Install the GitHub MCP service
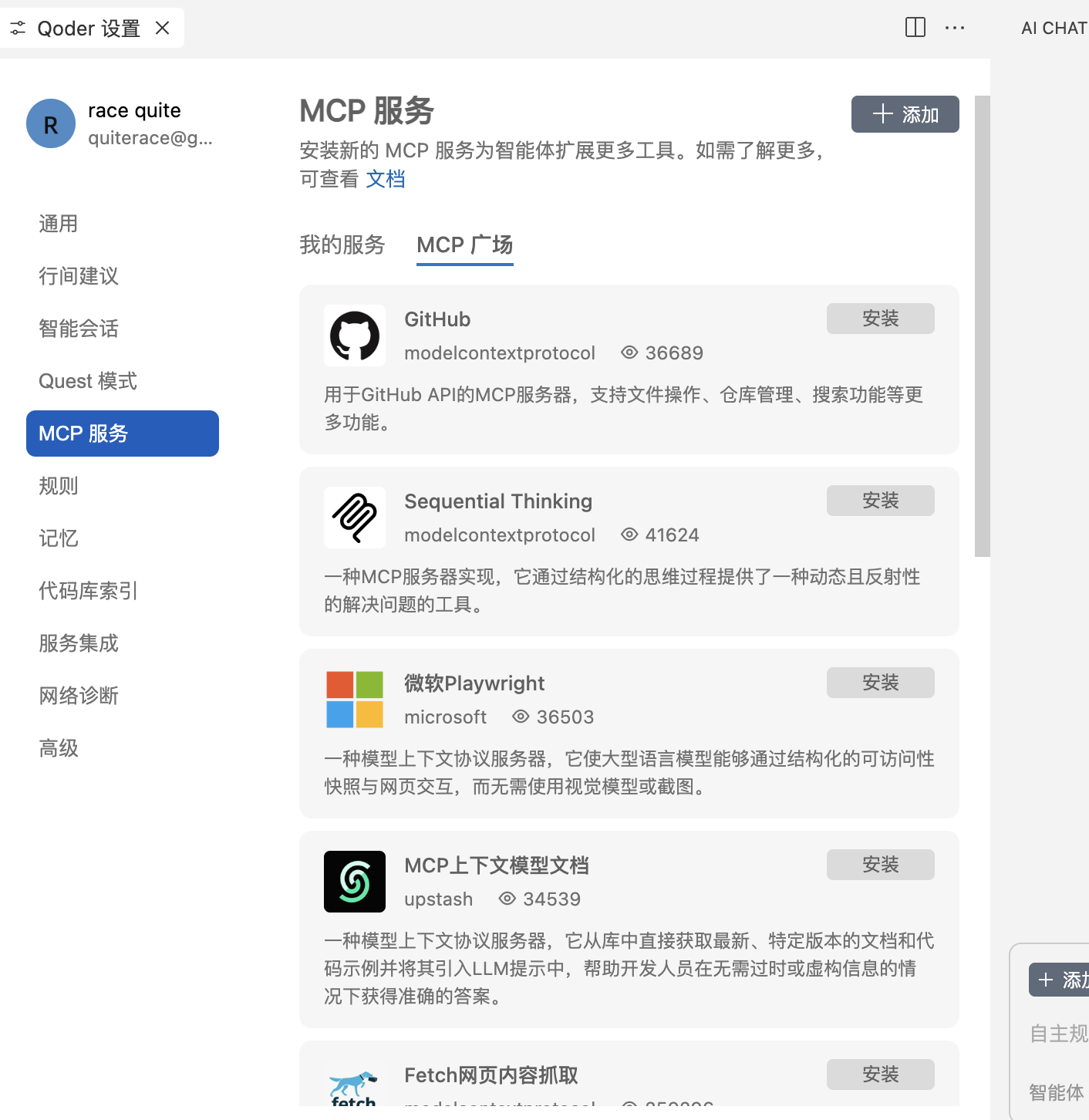 (880, 319)
